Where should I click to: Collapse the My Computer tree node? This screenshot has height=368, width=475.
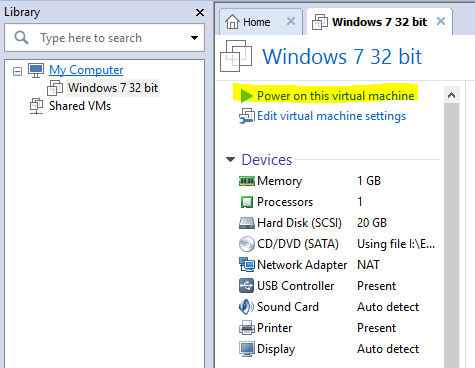click(x=17, y=71)
